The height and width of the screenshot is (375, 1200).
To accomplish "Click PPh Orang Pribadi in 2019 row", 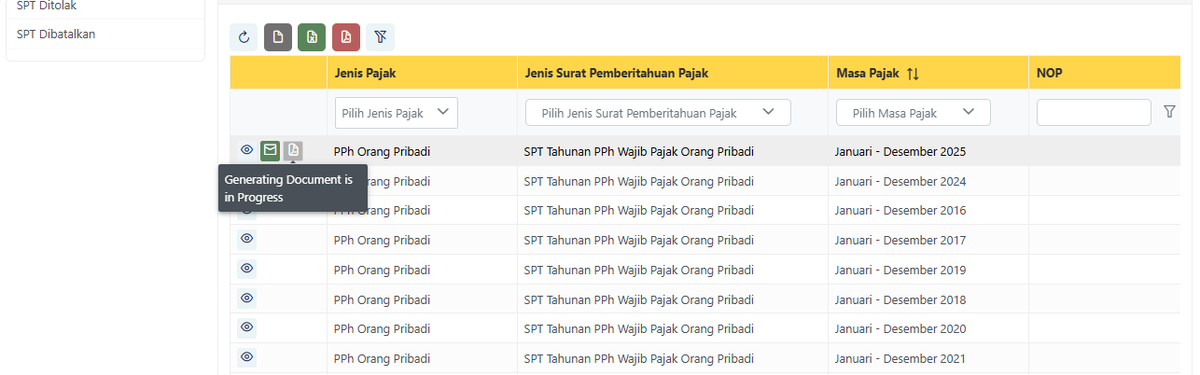I will 382,270.
